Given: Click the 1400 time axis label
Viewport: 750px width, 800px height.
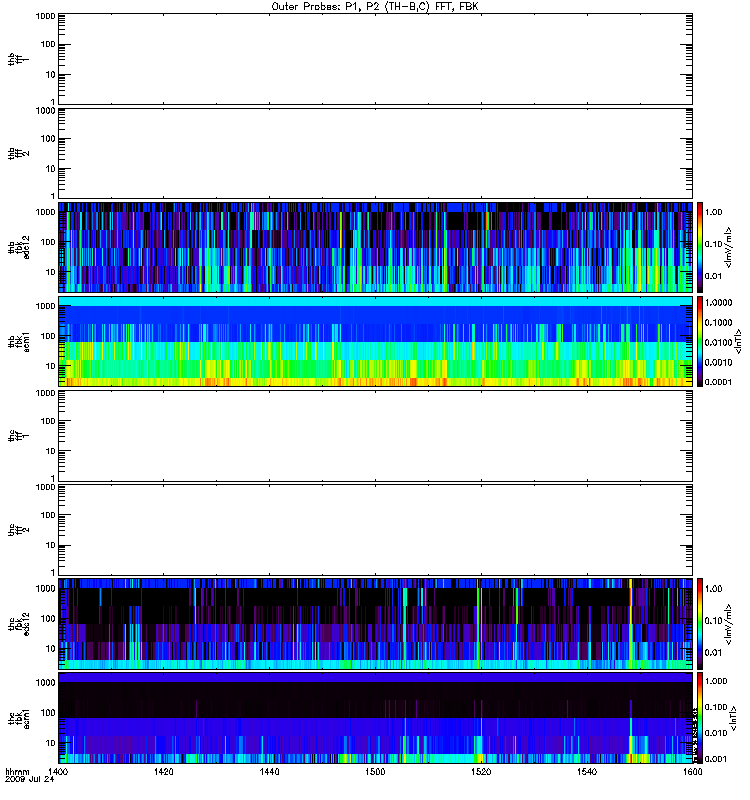Looking at the screenshot, I should click(57, 771).
